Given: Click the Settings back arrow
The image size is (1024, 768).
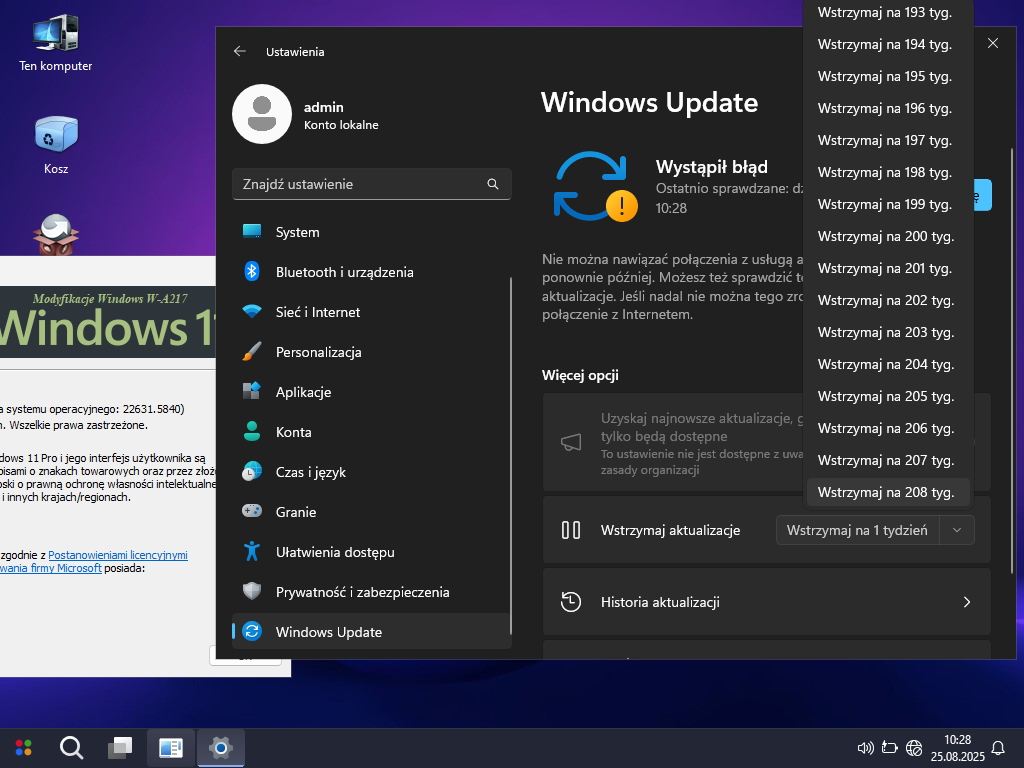Looking at the screenshot, I should pos(239,51).
